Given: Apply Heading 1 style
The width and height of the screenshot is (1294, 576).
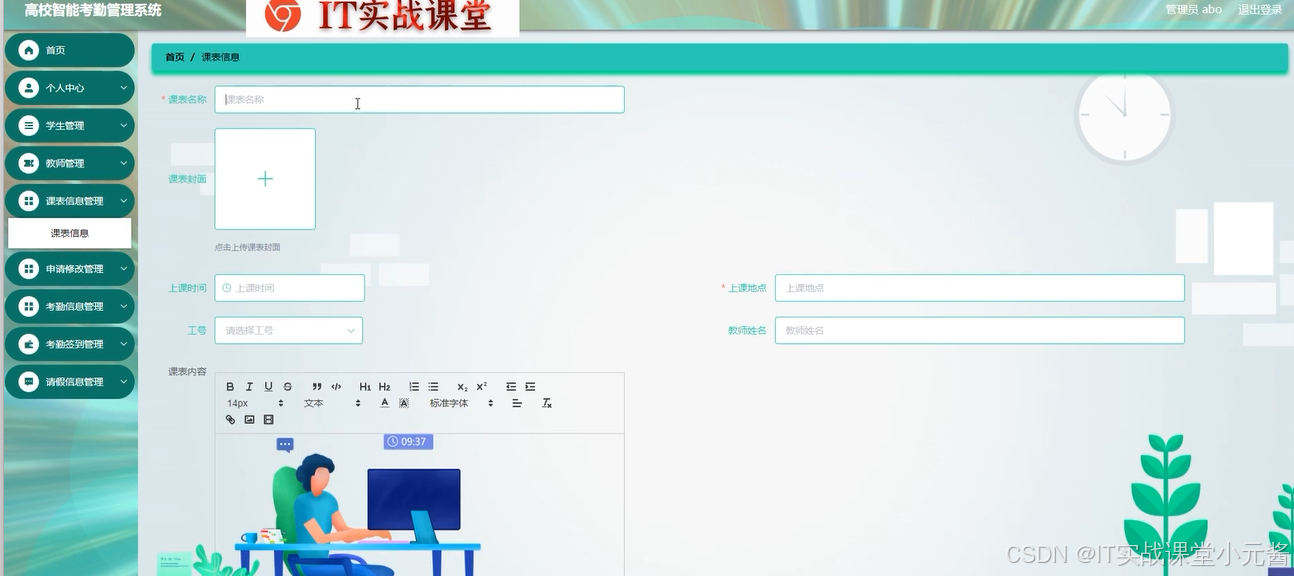Looking at the screenshot, I should tap(365, 387).
